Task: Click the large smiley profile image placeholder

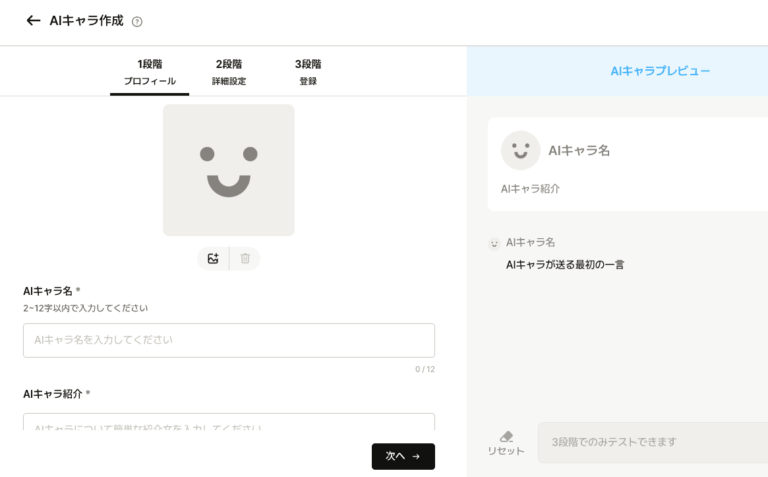Action: 229,170
